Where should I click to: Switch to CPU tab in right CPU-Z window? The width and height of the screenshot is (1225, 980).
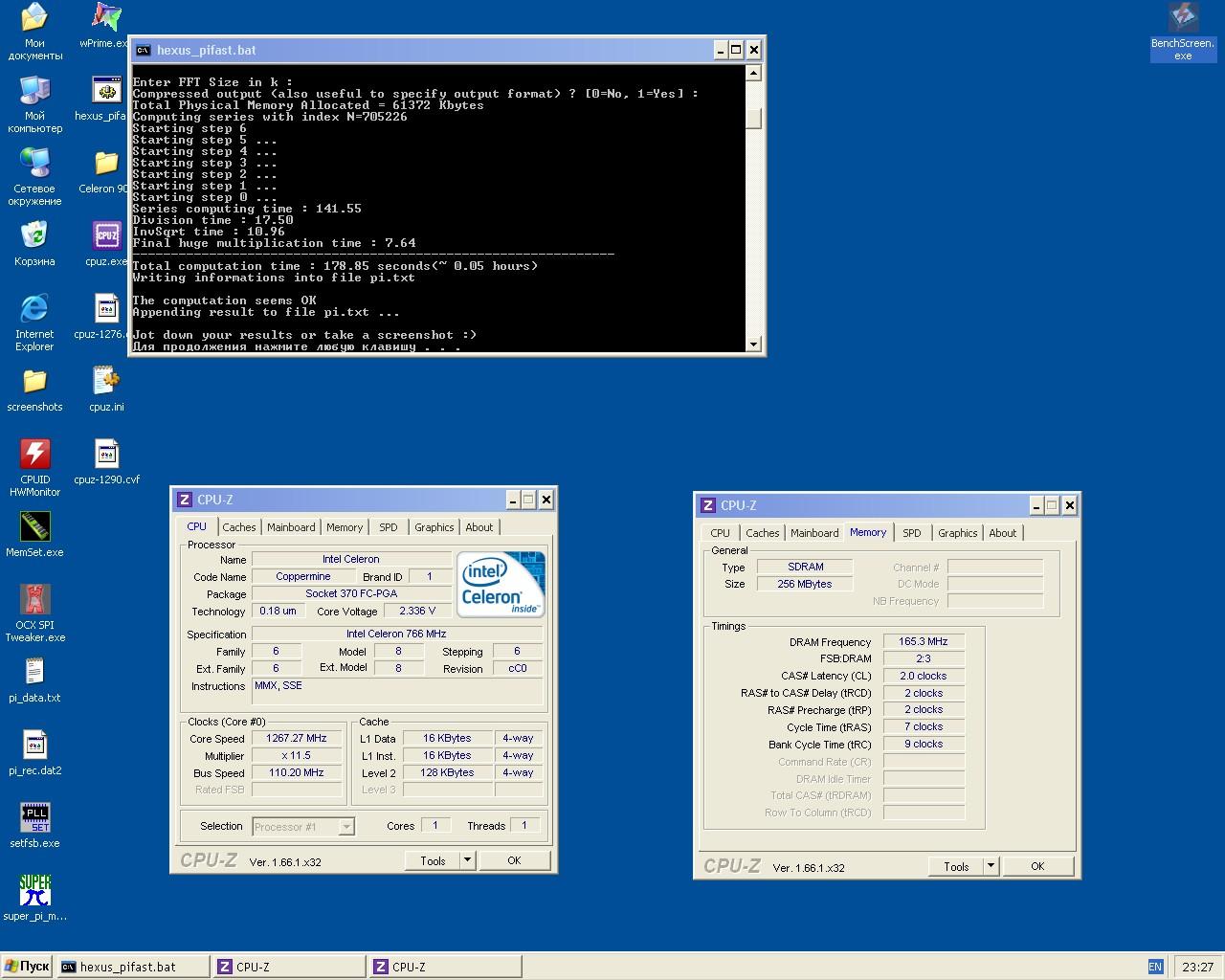pyautogui.click(x=721, y=533)
